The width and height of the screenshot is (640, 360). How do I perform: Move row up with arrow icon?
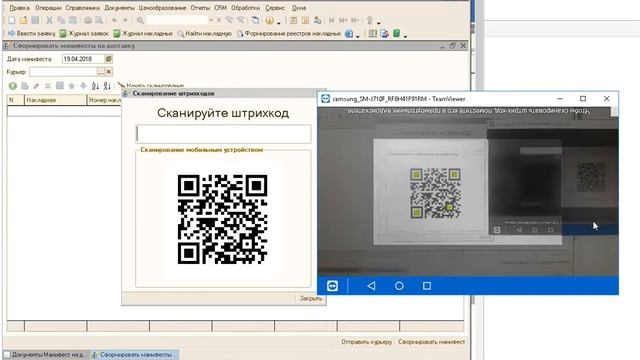pyautogui.click(x=72, y=86)
